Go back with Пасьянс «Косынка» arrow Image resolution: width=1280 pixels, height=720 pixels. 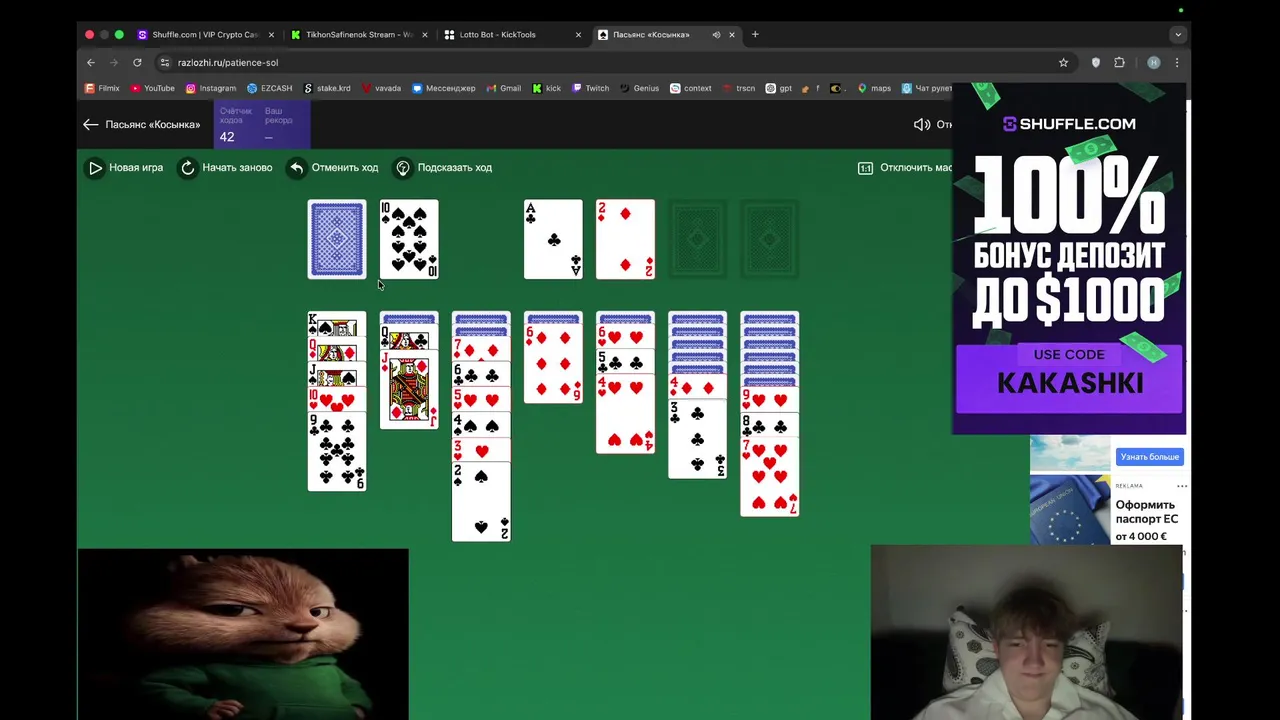click(x=91, y=124)
